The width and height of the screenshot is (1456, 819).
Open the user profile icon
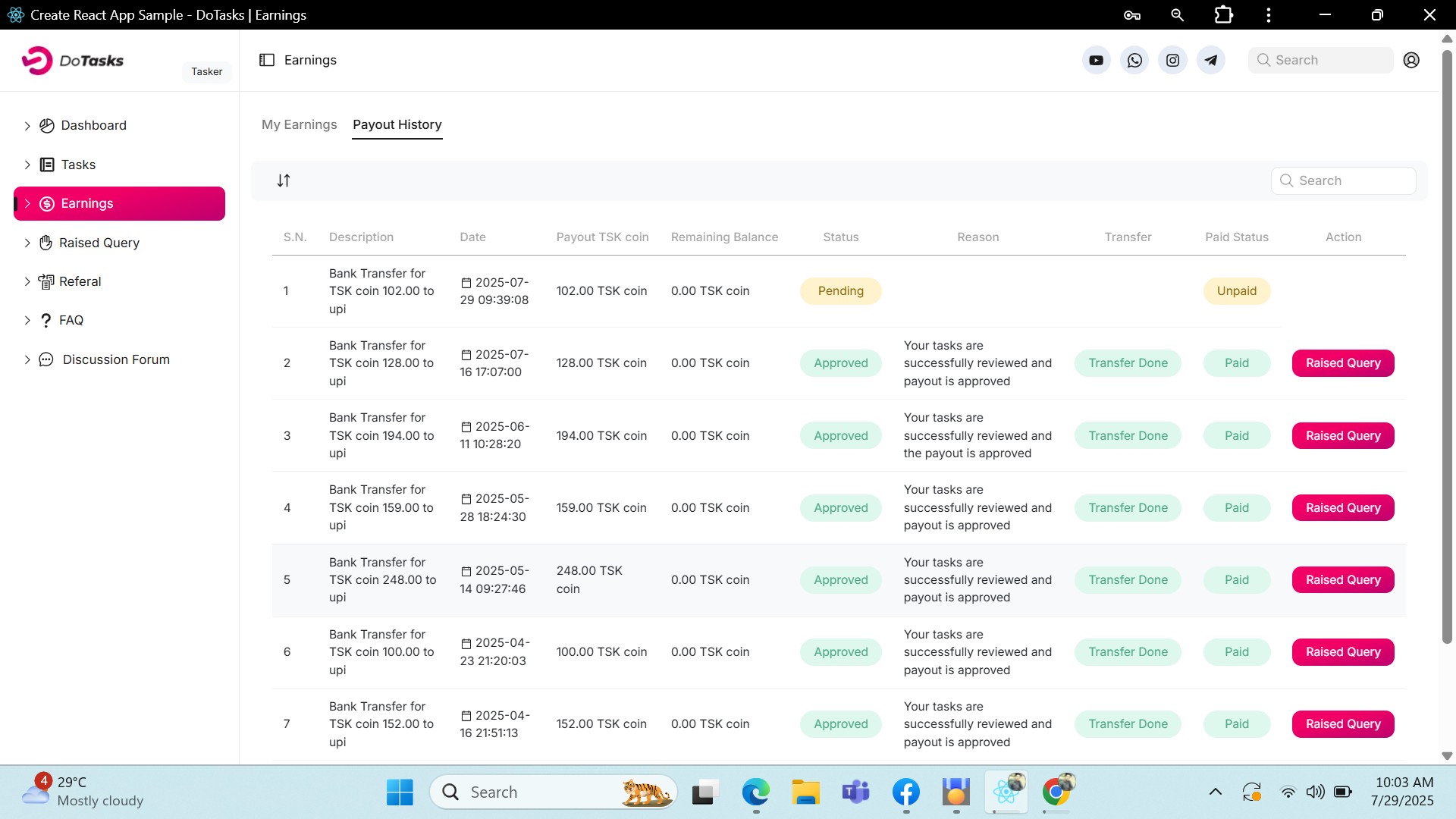coord(1411,61)
